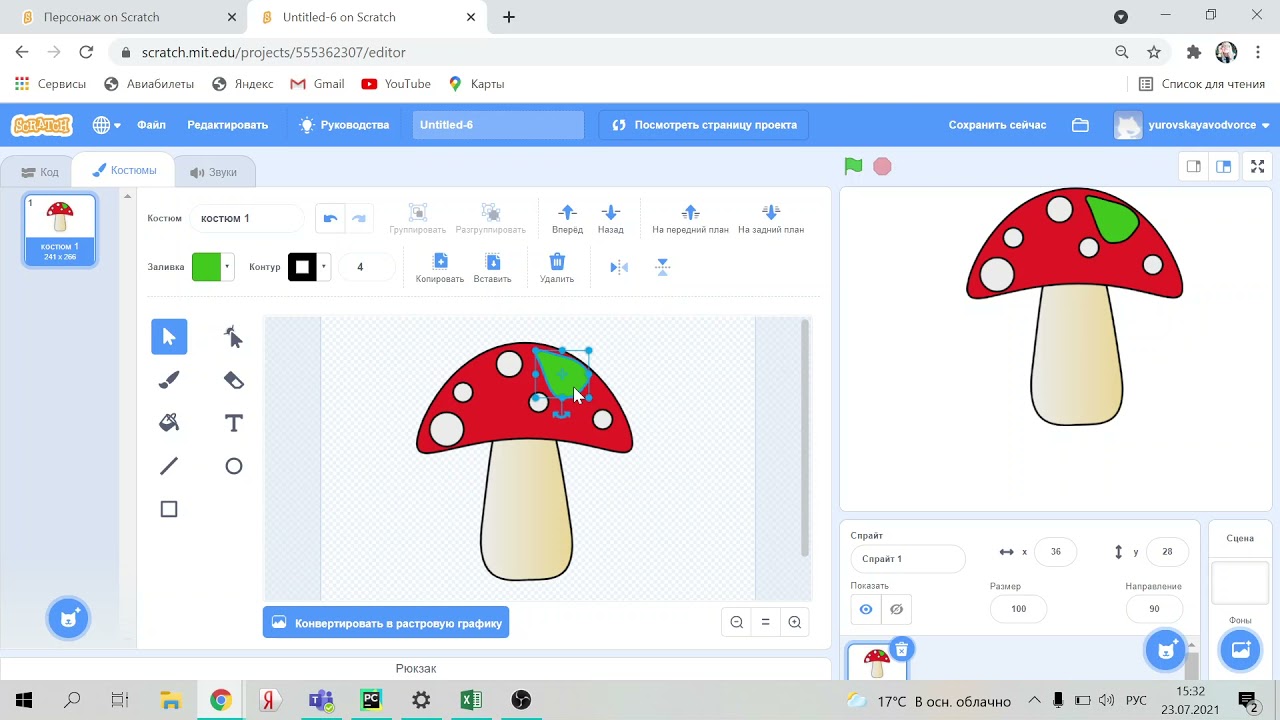This screenshot has height=720, width=1280.
Task: Open My Stuff folder icon
Action: tap(1080, 125)
